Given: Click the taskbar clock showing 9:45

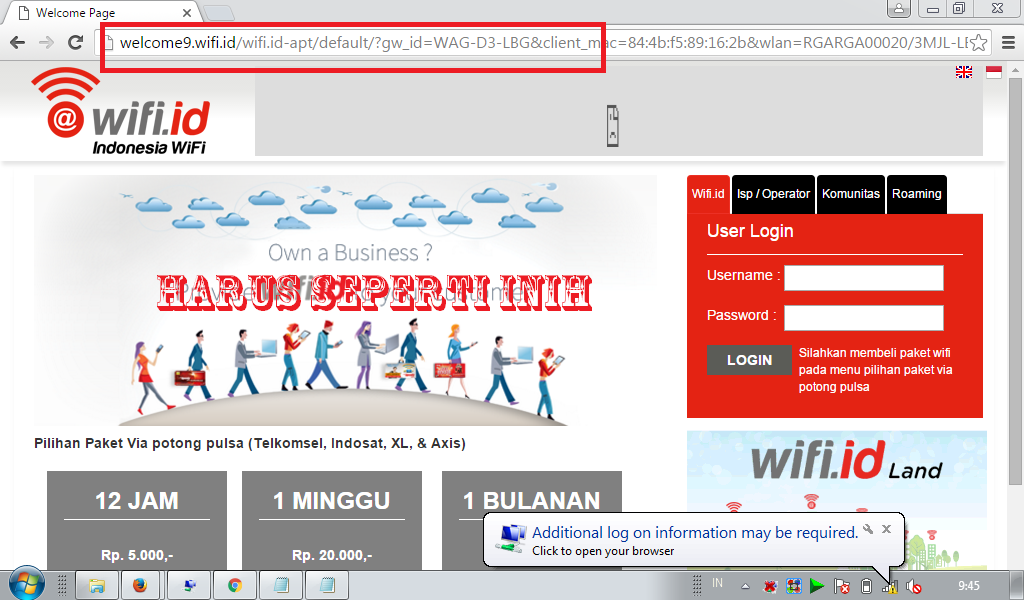Looking at the screenshot, I should click(968, 586).
